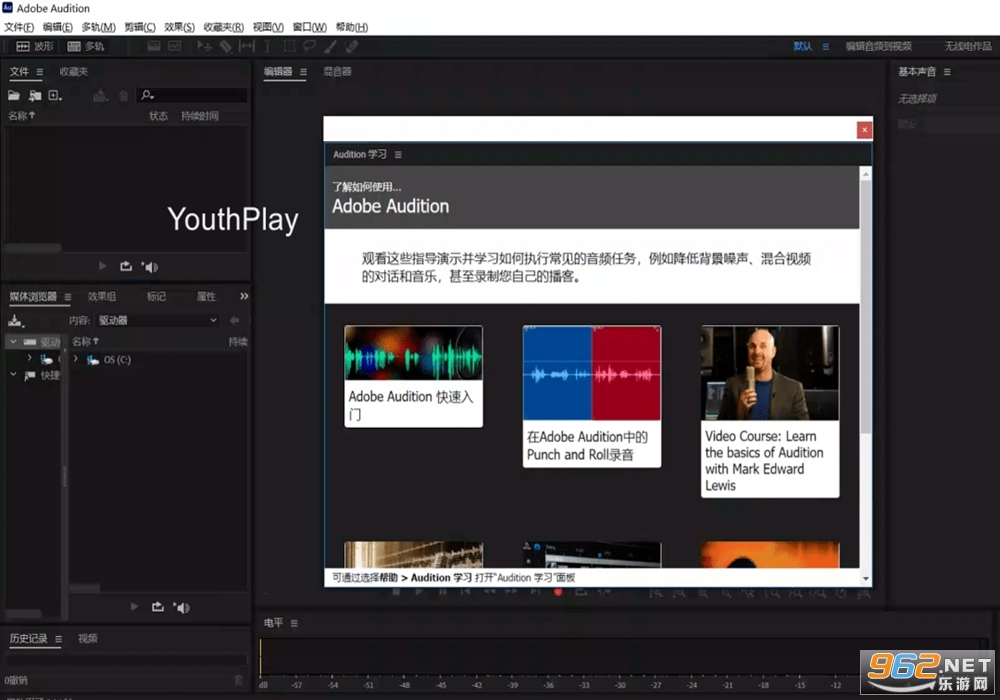Open the 历史记录 panel menu icon
This screenshot has height=700, width=1000.
[x=59, y=639]
